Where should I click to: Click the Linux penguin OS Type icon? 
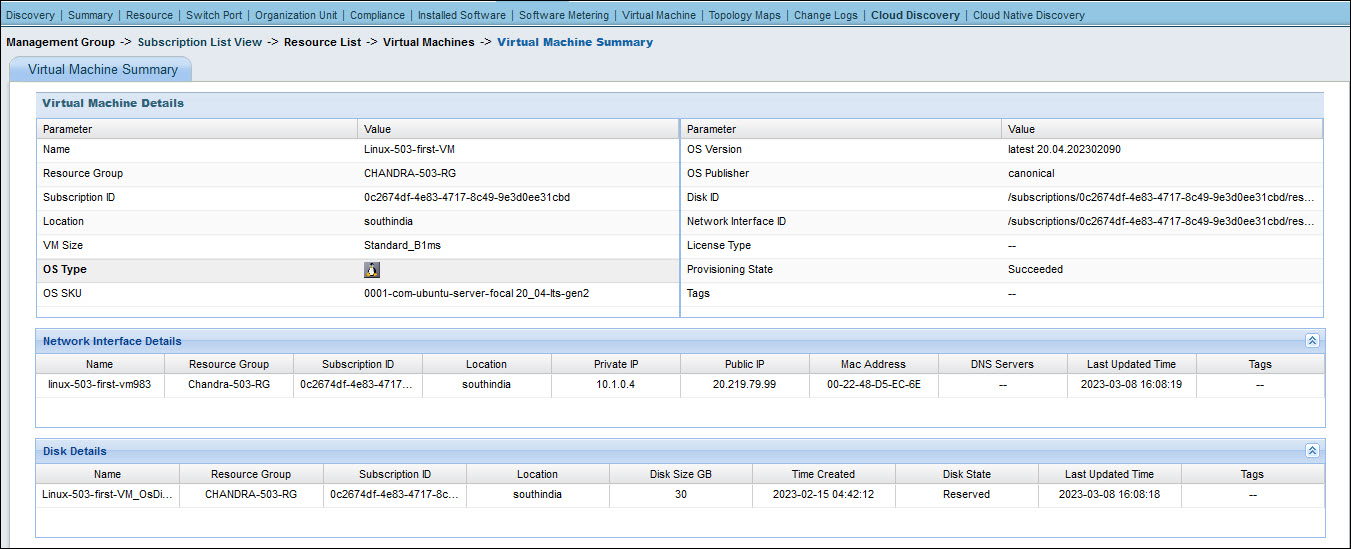pos(372,270)
